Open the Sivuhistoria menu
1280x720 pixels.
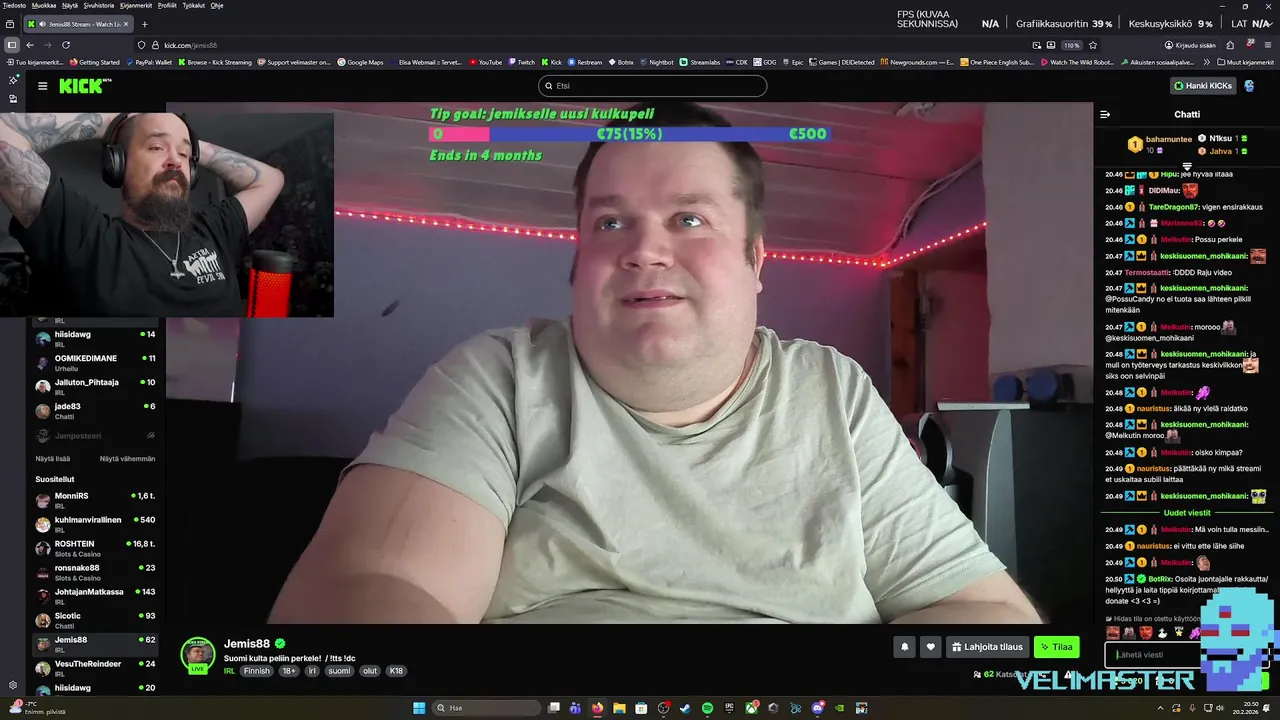(99, 5)
